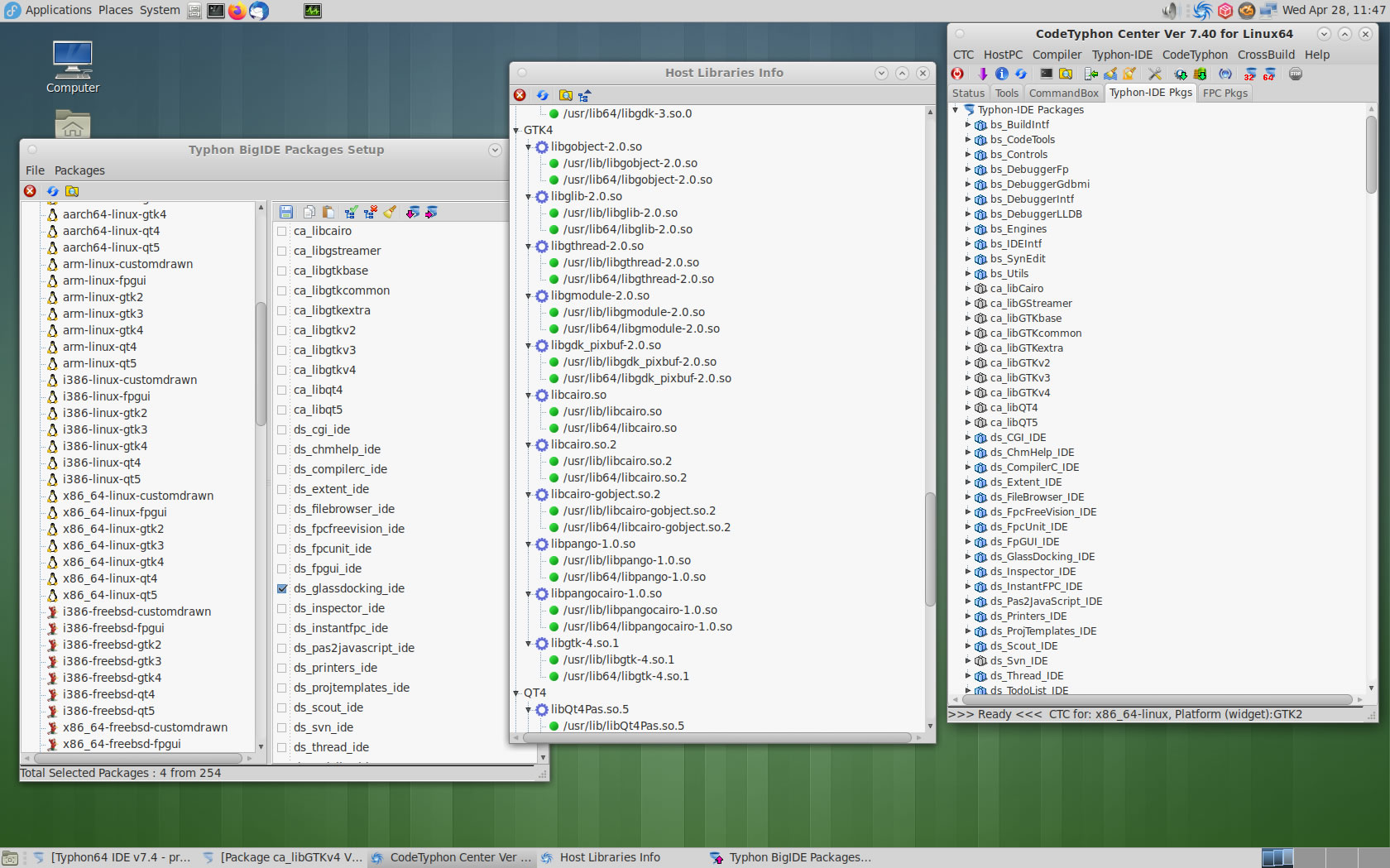Image resolution: width=1390 pixels, height=868 pixels.
Task: Check the ca_libqt5 checkbox
Action: tap(282, 410)
